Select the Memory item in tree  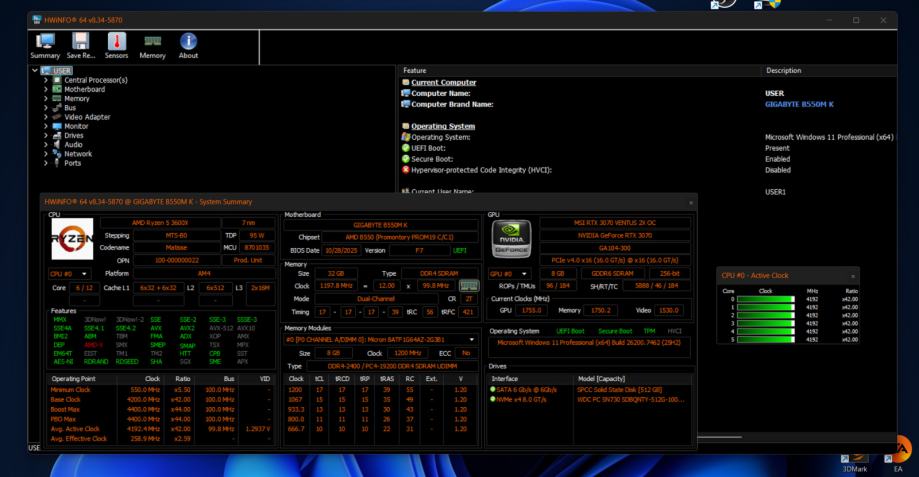(77, 98)
